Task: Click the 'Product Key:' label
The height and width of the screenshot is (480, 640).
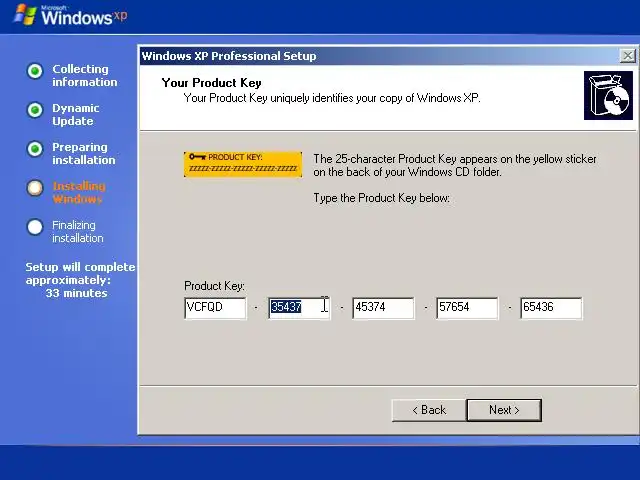Action: click(x=214, y=286)
